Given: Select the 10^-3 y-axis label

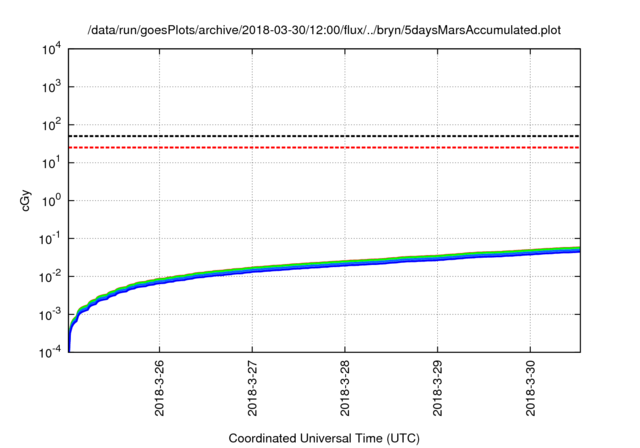Looking at the screenshot, I should click(50, 315).
